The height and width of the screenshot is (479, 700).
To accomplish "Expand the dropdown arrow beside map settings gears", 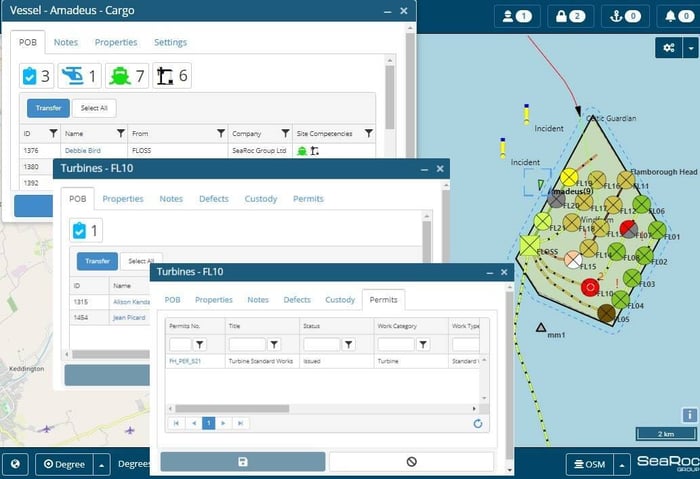I will click(691, 47).
